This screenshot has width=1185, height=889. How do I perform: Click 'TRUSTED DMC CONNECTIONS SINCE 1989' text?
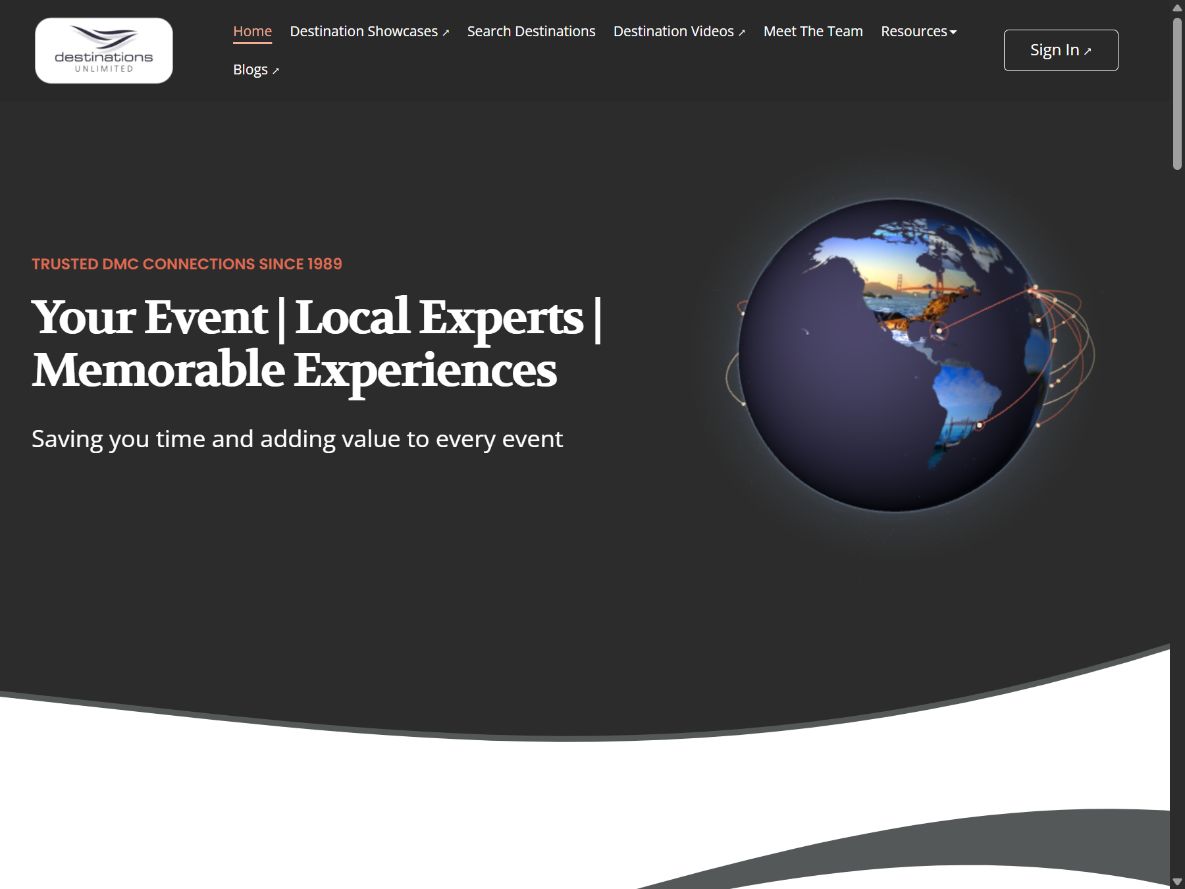(x=187, y=264)
